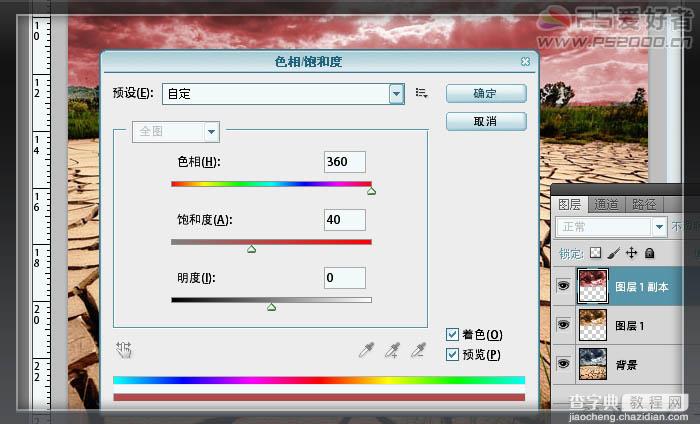This screenshot has height=424, width=700.
Task: Select the subtract-from-sample eyedropper
Action: click(418, 350)
